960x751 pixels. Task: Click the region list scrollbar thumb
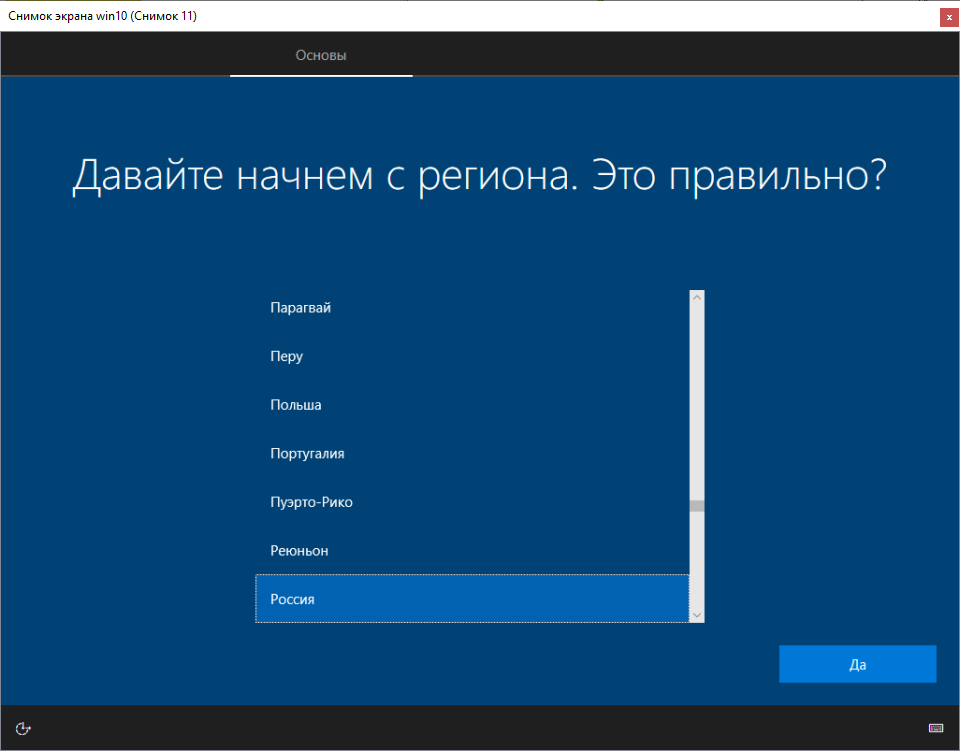tap(697, 506)
